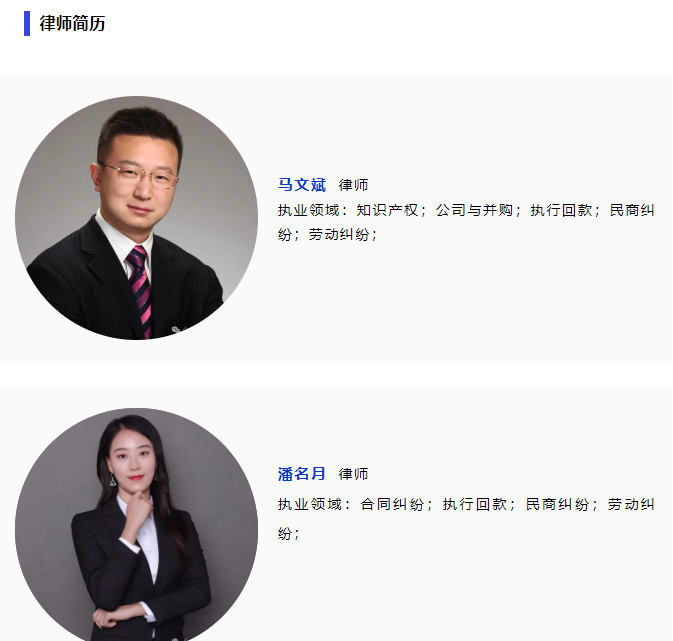Click the earring in 潘名月's portrait

(x=112, y=480)
